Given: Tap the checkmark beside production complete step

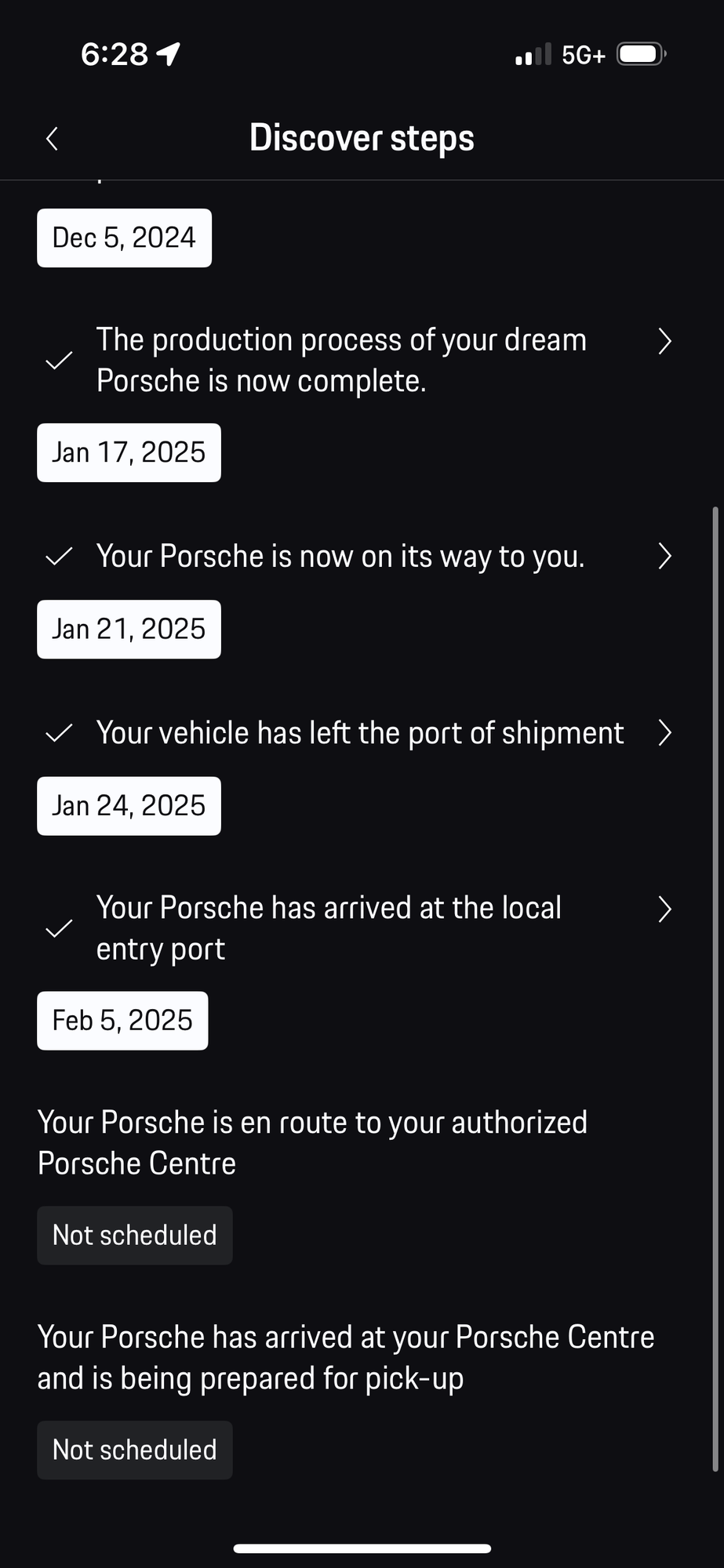Looking at the screenshot, I should (x=59, y=361).
